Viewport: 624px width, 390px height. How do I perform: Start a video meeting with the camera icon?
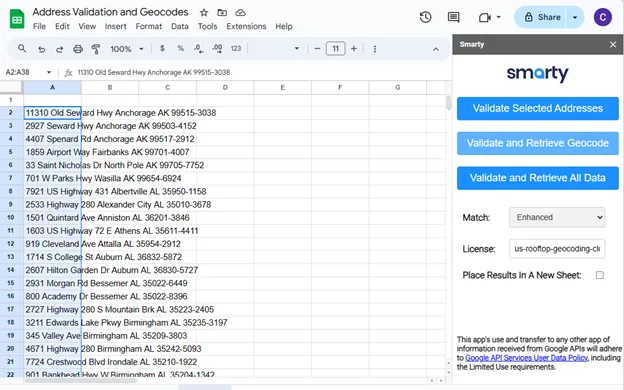[x=484, y=17]
